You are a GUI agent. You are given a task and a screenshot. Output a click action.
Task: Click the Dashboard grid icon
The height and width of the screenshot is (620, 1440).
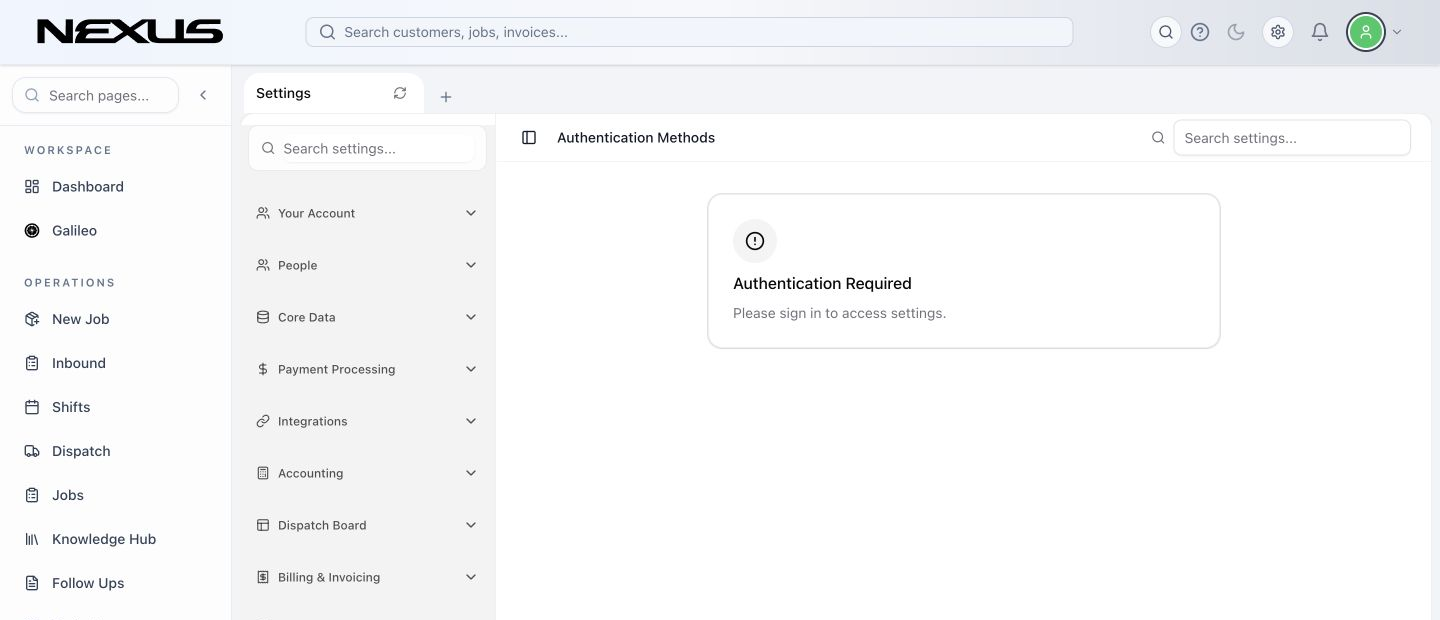[32, 187]
